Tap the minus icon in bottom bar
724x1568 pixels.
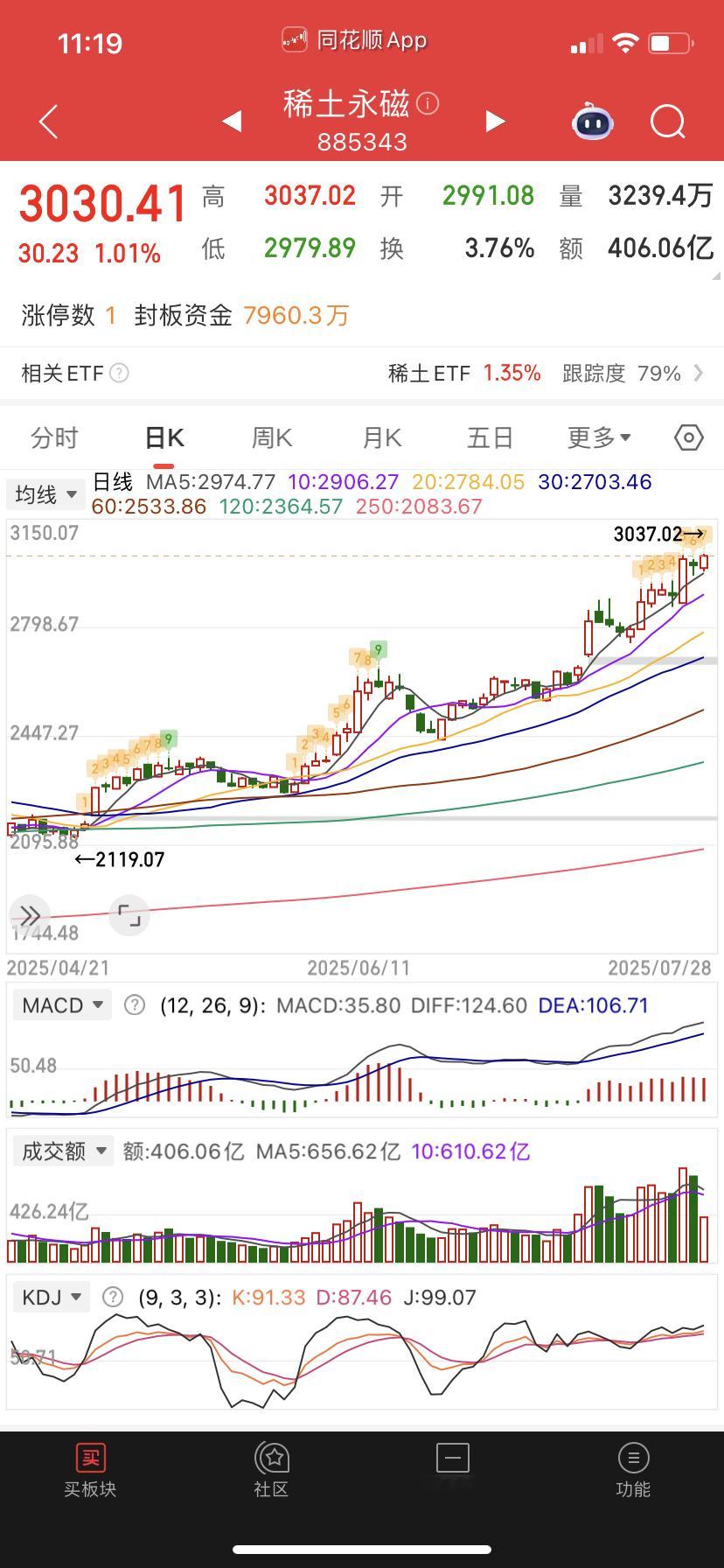pyautogui.click(x=453, y=1459)
